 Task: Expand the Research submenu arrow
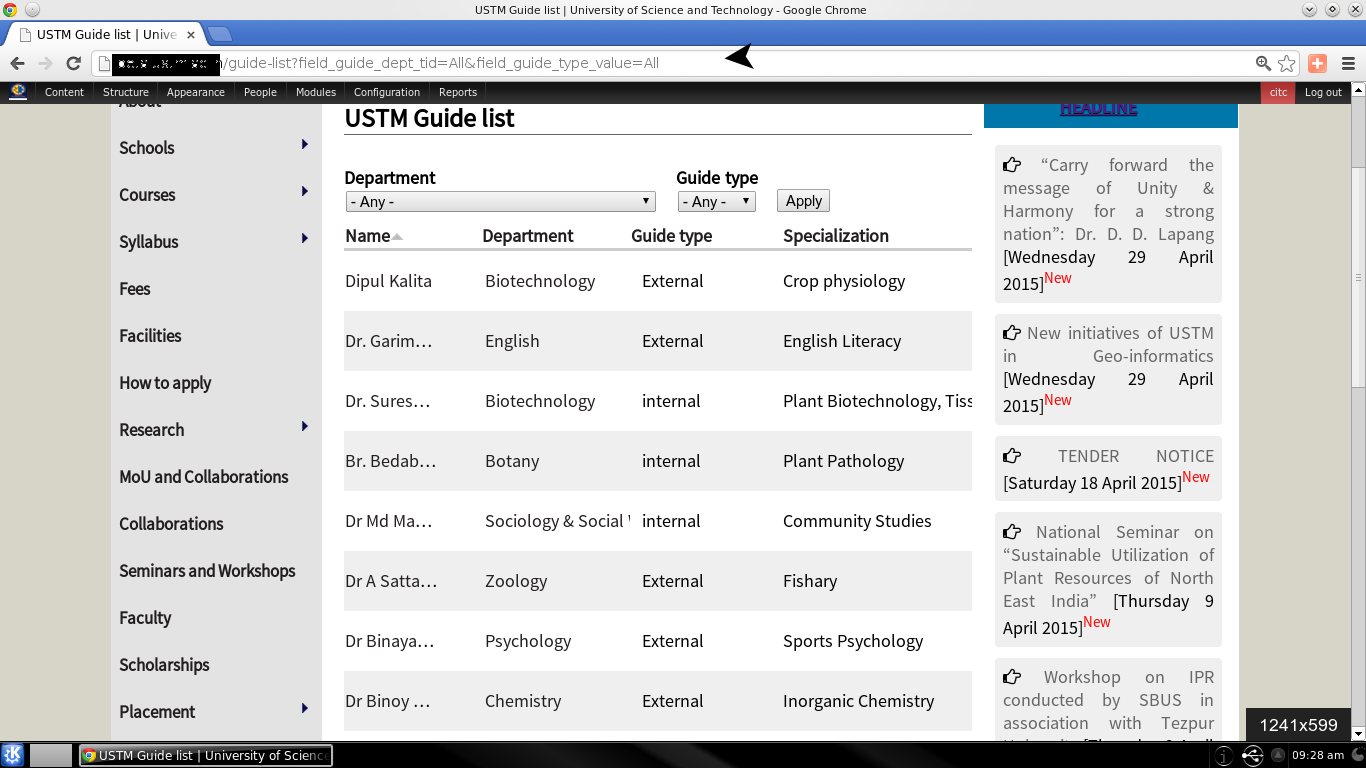click(305, 427)
